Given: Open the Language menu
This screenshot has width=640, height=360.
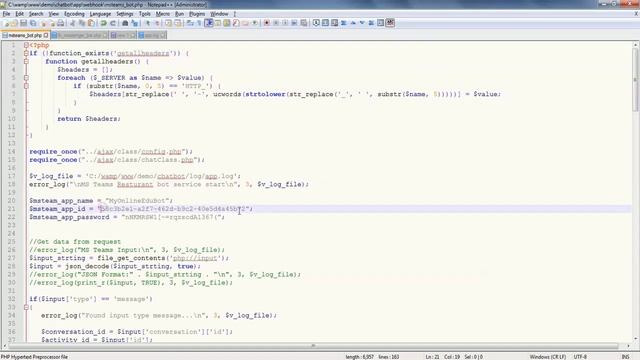Looking at the screenshot, I should [100, 14].
